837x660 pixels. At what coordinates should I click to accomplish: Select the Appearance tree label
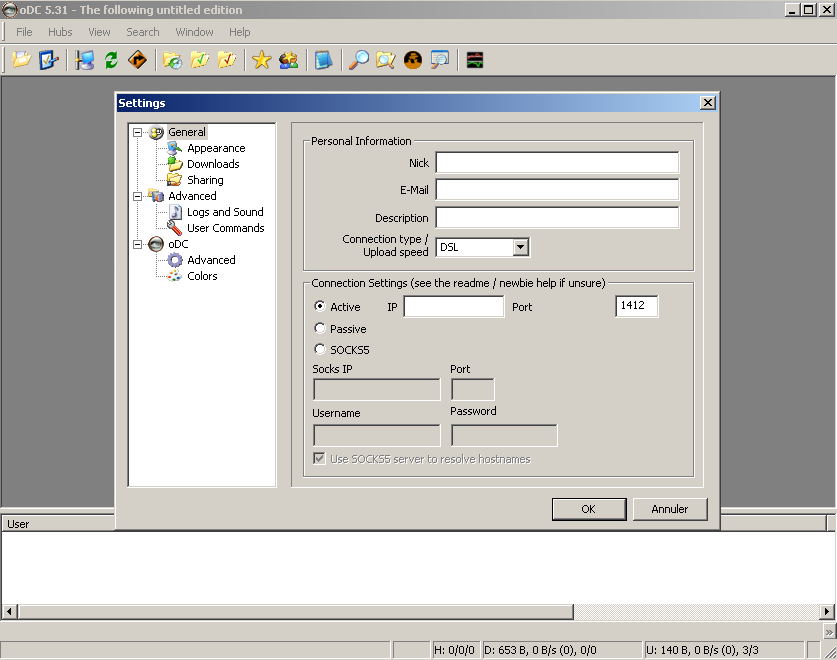click(x=216, y=148)
